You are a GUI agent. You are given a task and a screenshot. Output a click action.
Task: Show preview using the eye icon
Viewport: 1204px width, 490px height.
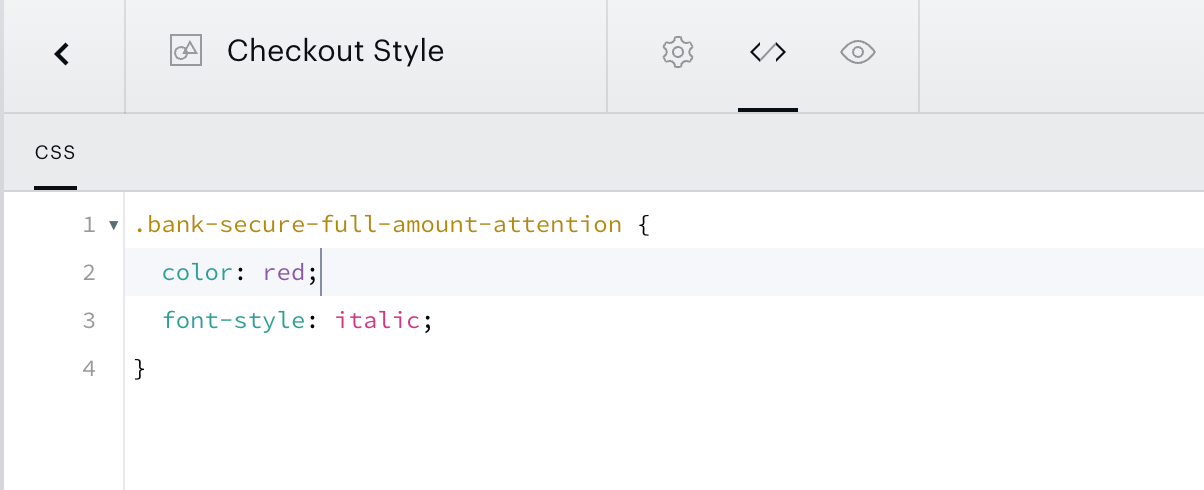(858, 52)
